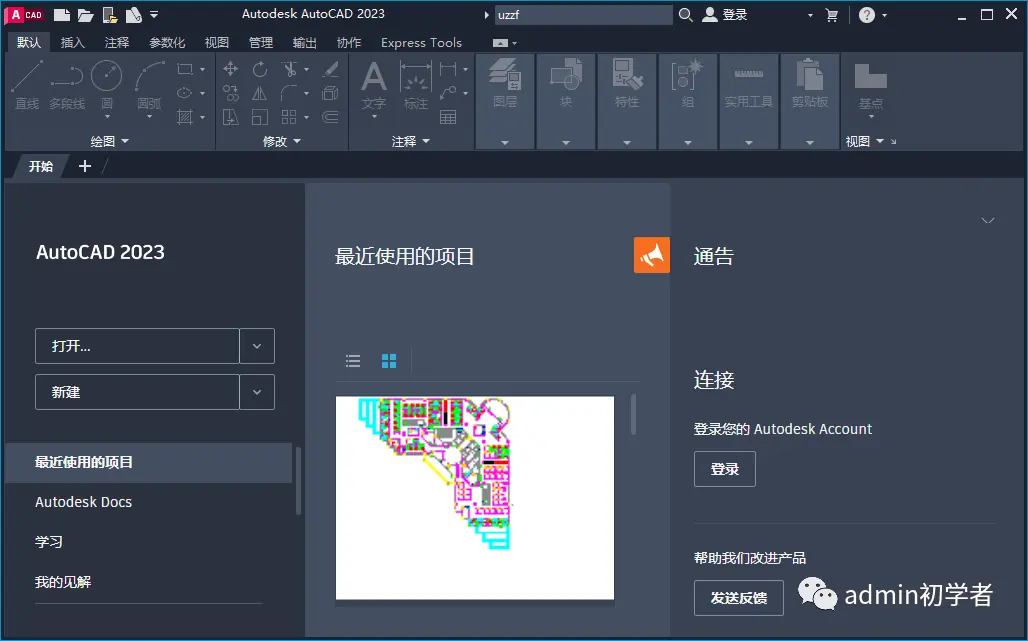Open the 特性 (Properties) panel dropdown
Image resolution: width=1028 pixels, height=641 pixels.
pyautogui.click(x=627, y=142)
